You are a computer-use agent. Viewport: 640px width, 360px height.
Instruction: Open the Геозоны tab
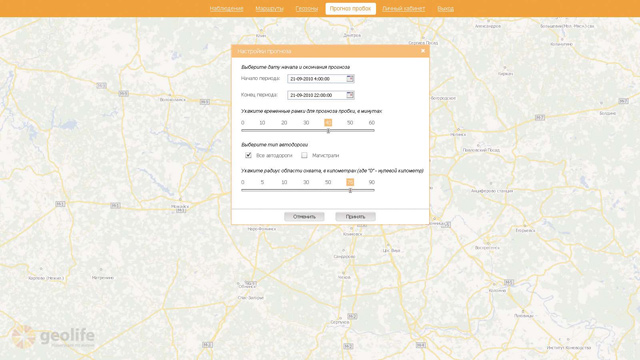click(x=307, y=9)
